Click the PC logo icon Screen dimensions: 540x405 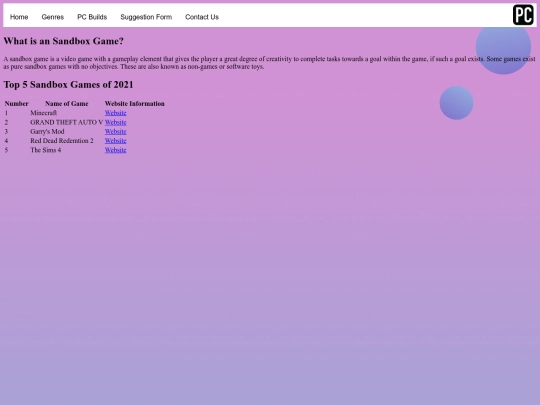pos(523,15)
